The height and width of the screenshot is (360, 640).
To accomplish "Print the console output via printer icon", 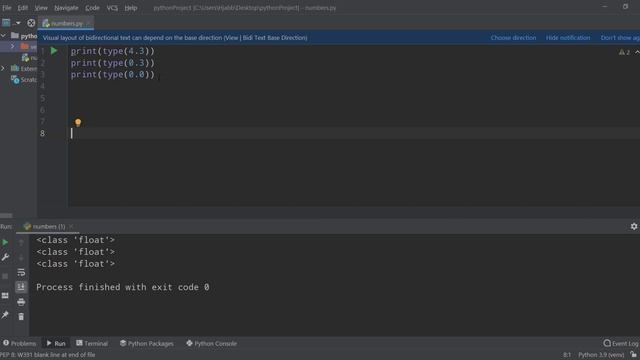I will [21, 302].
